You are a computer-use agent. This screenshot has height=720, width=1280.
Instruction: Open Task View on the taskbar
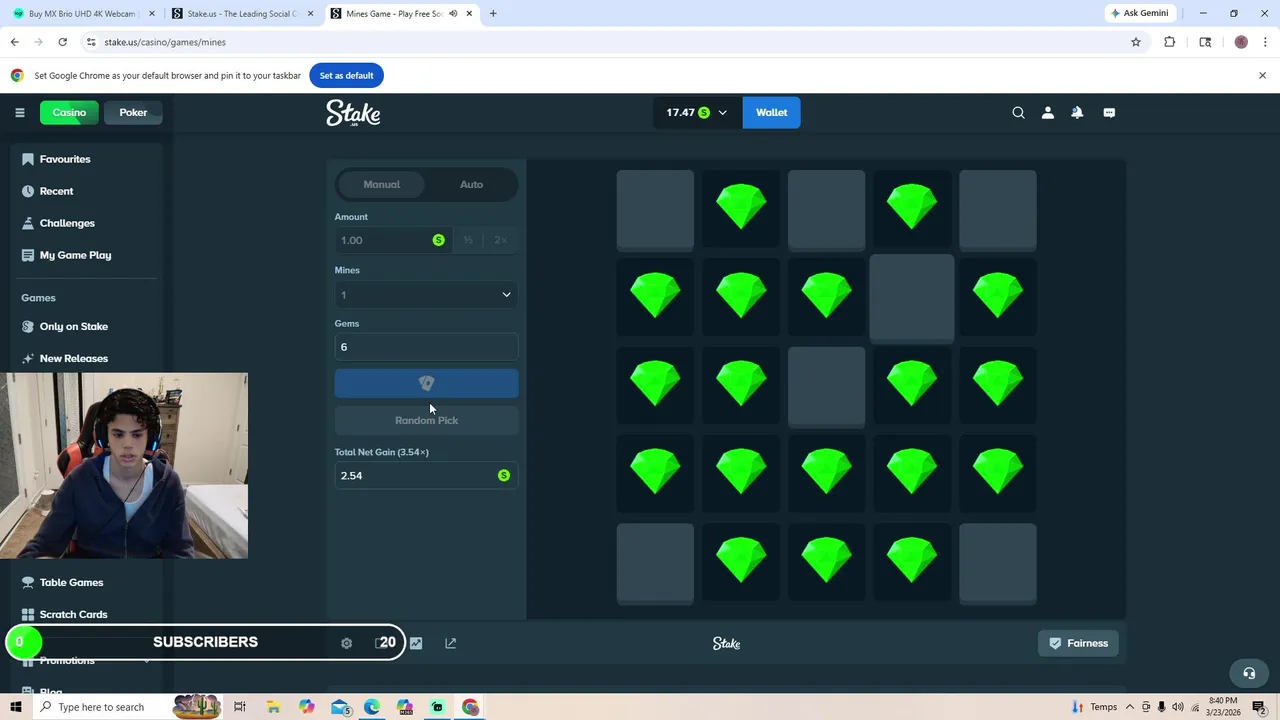pyautogui.click(x=240, y=707)
